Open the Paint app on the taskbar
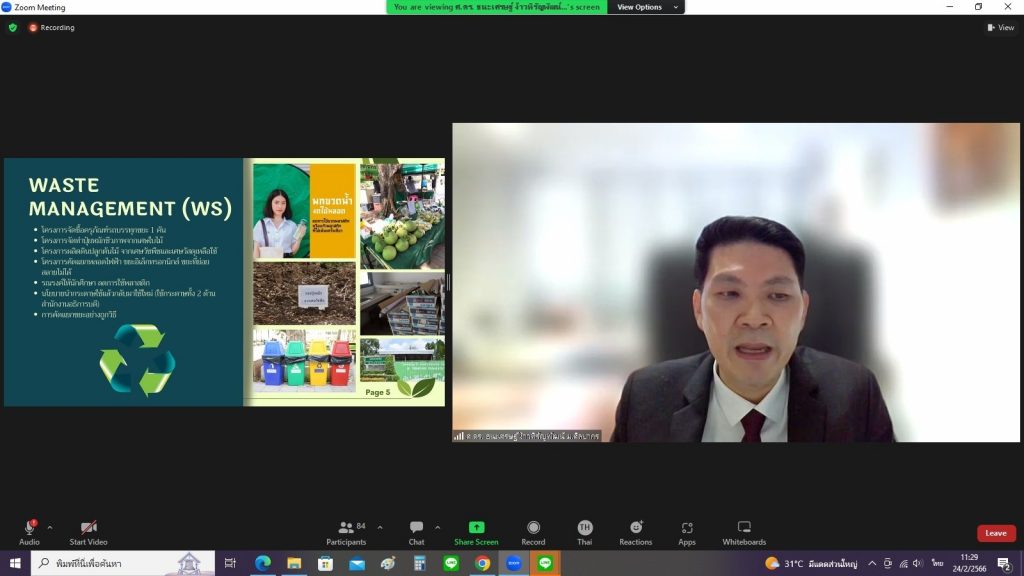 tap(388, 563)
